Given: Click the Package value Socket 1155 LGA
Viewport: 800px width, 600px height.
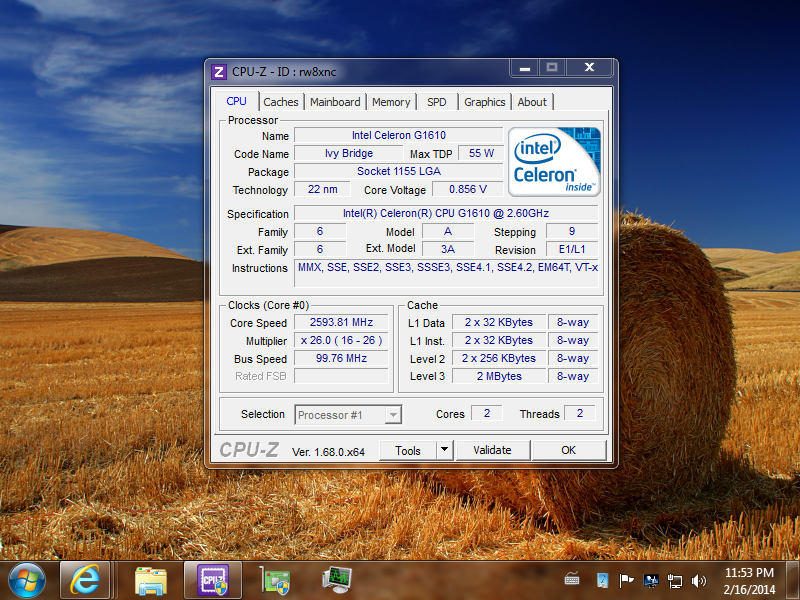Looking at the screenshot, I should tap(399, 171).
